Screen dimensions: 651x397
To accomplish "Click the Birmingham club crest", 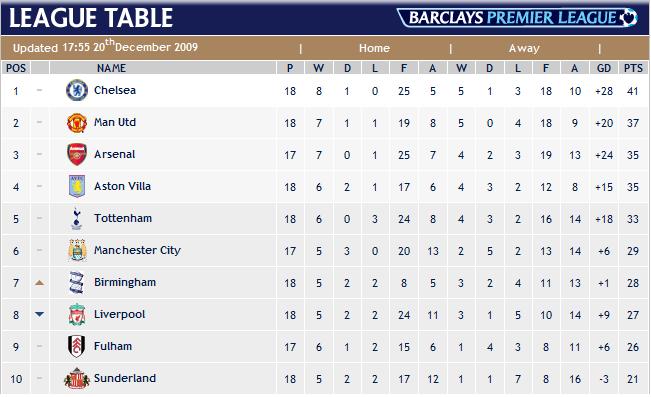I will (77, 282).
